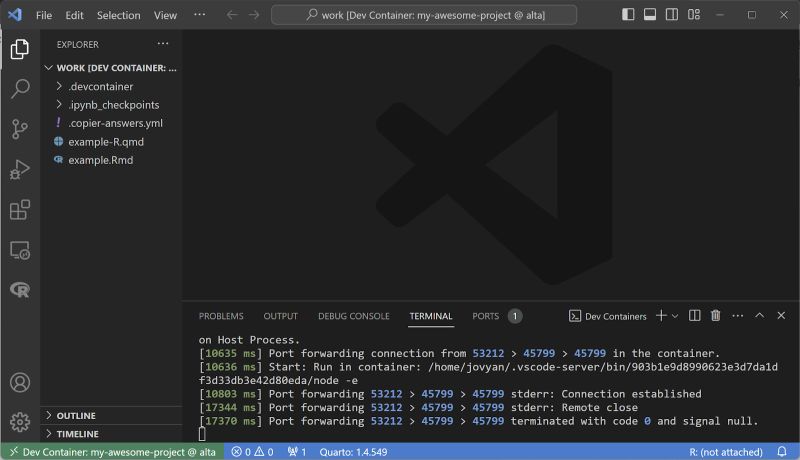Expand the Outline section
This screenshot has height=460, width=800.
pos(111,416)
